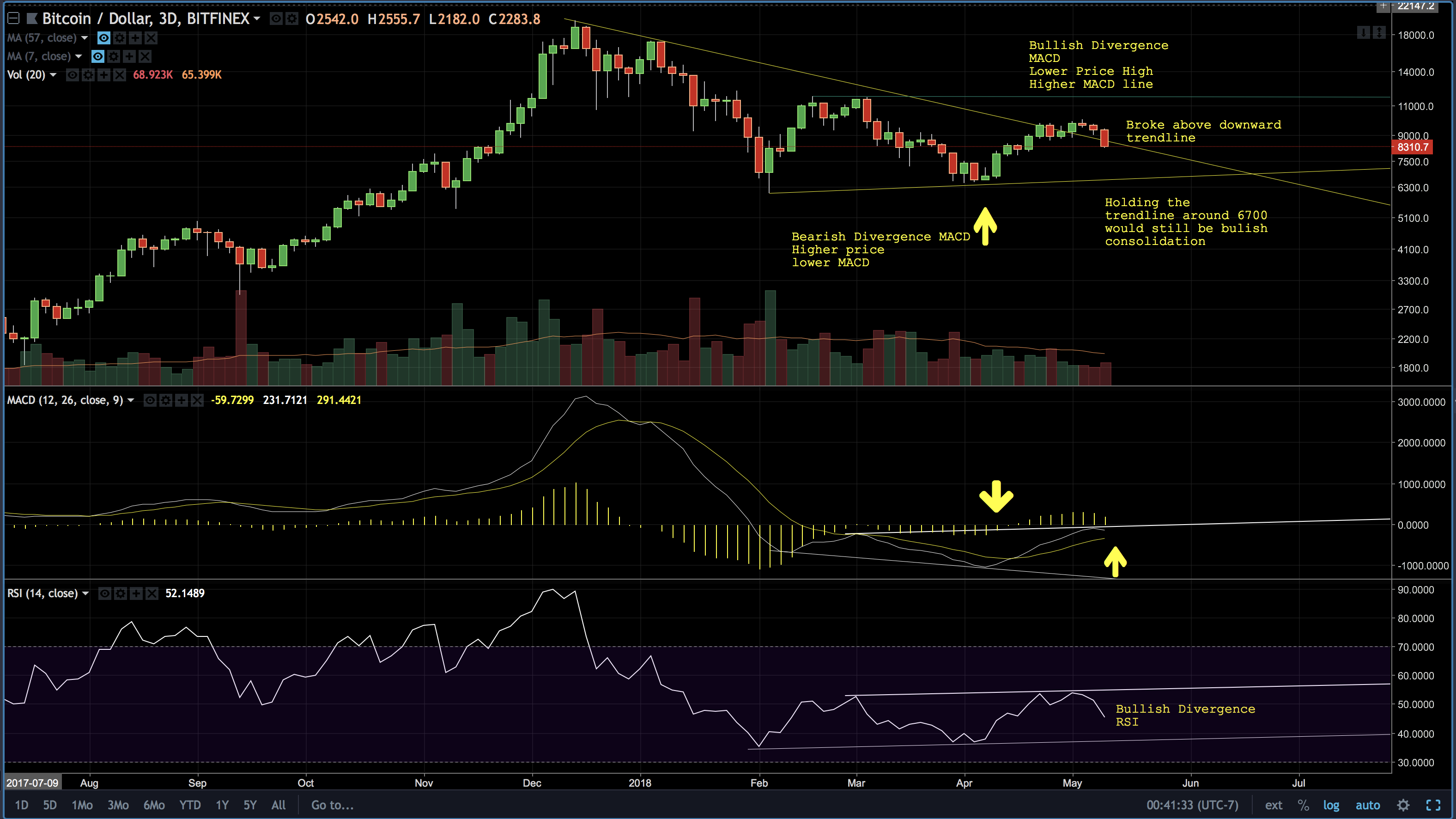Image resolution: width=1456 pixels, height=819 pixels.
Task: Toggle extended hours (ext)
Action: 1273,805
